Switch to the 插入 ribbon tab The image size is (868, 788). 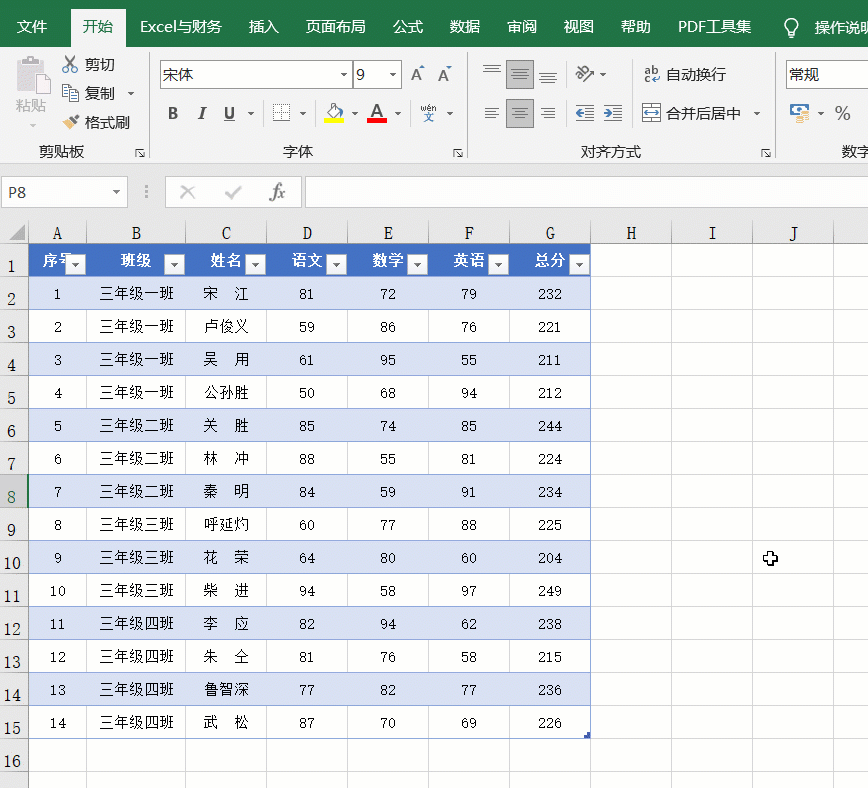pos(264,27)
